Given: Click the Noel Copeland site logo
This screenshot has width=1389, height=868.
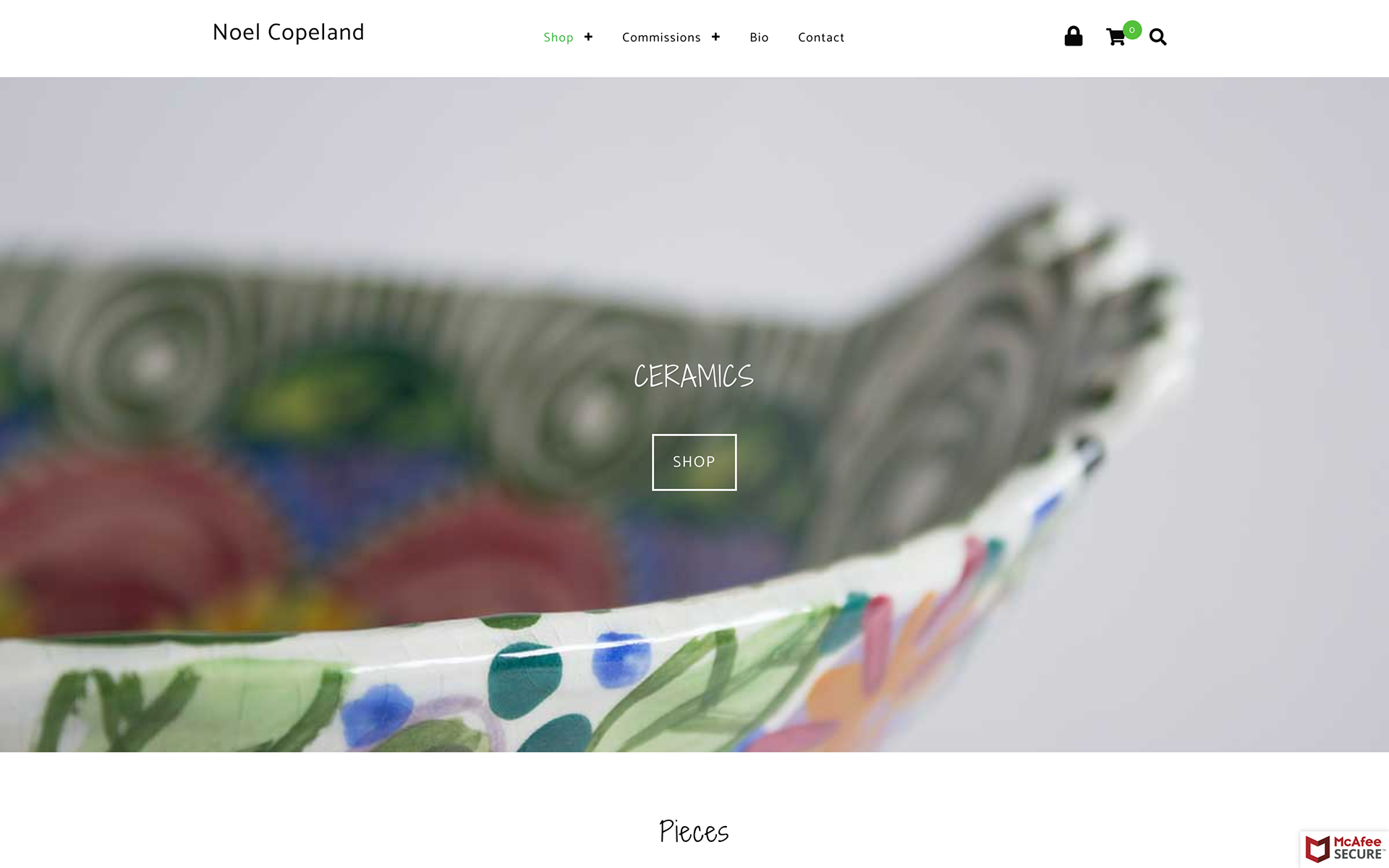Looking at the screenshot, I should [289, 33].
